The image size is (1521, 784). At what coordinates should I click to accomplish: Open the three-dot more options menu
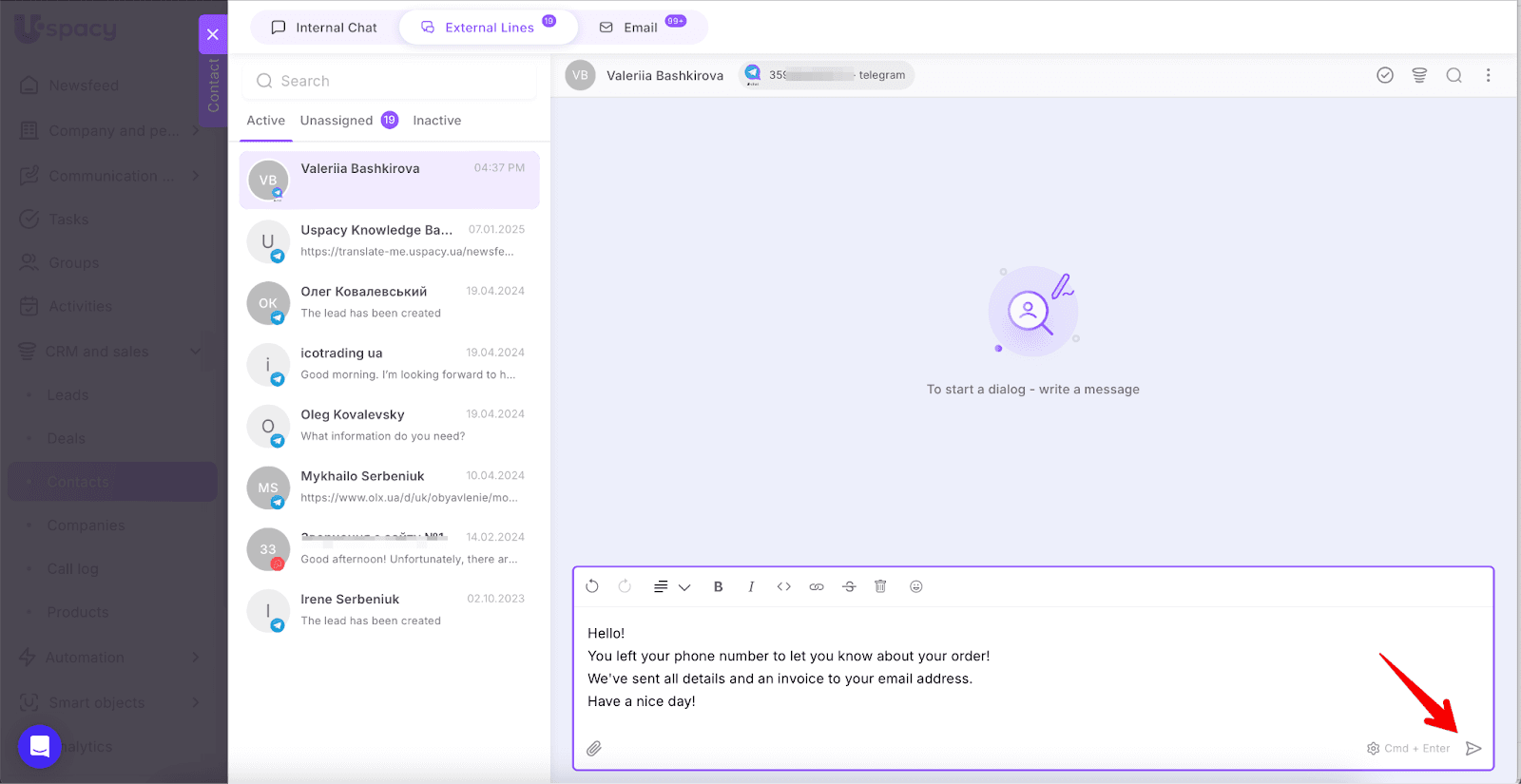pos(1488,75)
